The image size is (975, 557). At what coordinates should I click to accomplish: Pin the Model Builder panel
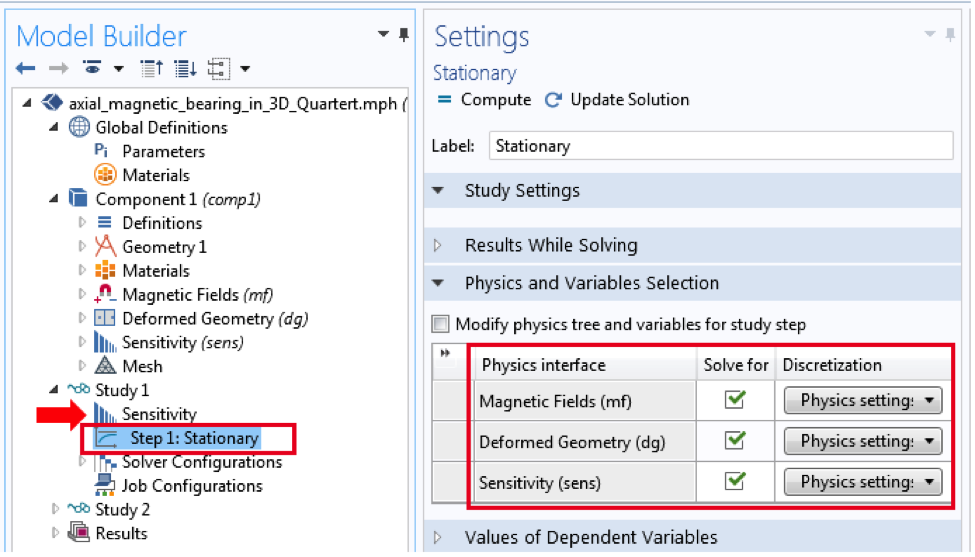click(x=404, y=34)
